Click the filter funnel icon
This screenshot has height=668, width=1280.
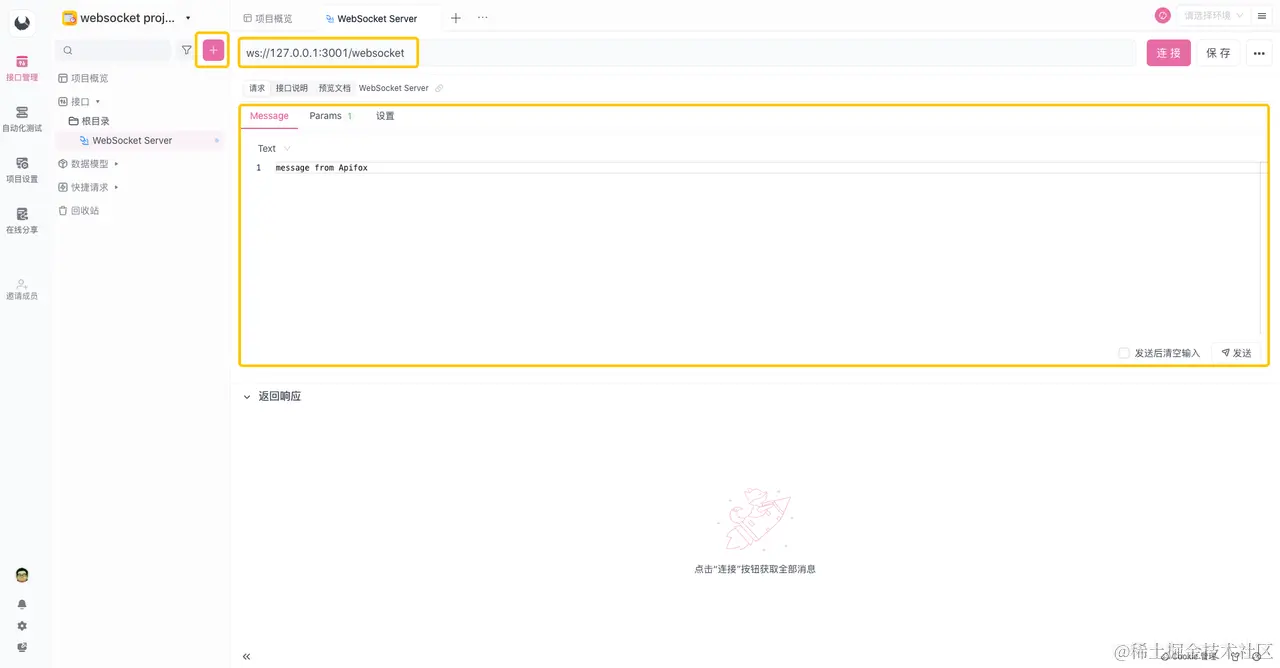(x=186, y=50)
